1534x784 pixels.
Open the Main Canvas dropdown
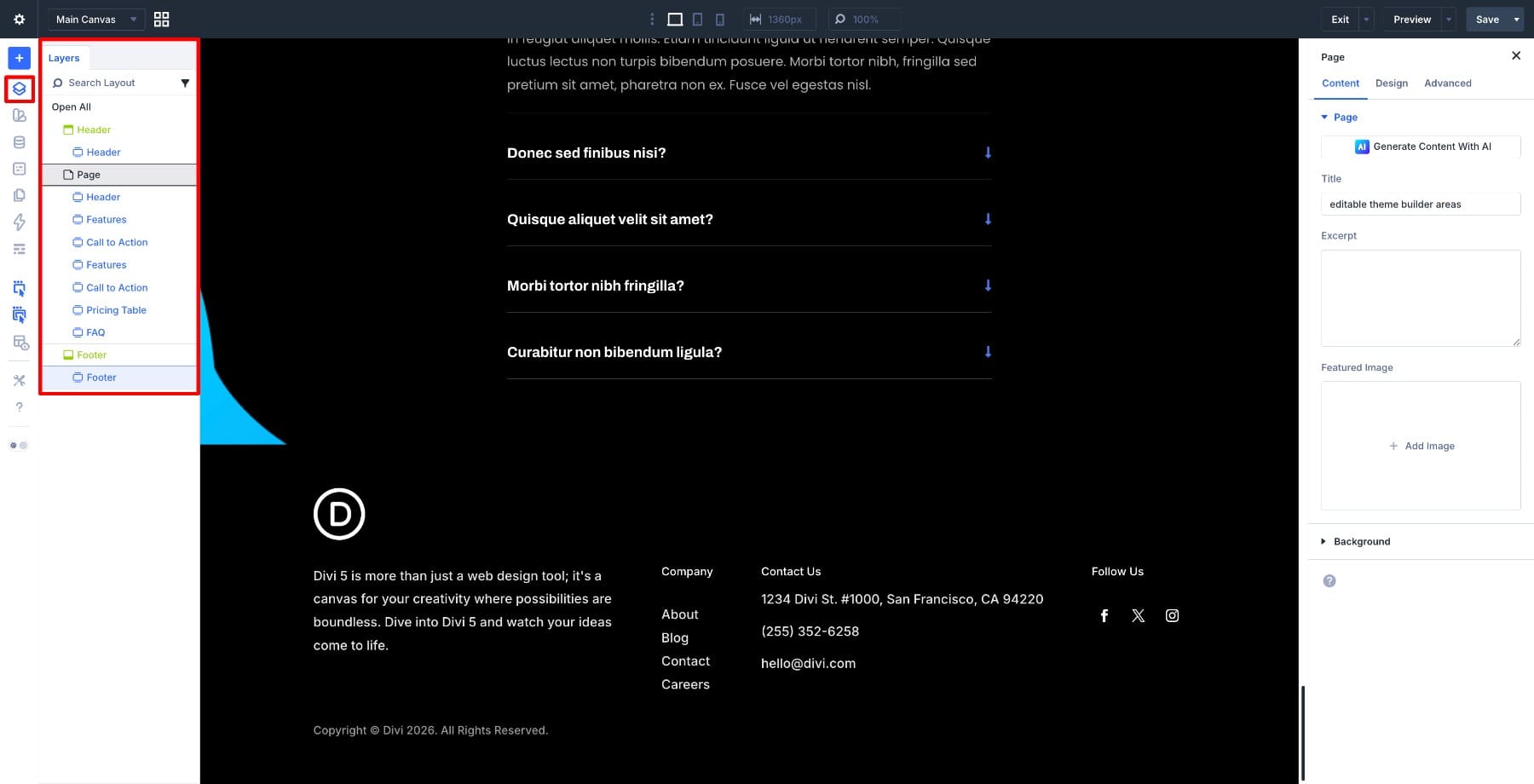tap(95, 19)
